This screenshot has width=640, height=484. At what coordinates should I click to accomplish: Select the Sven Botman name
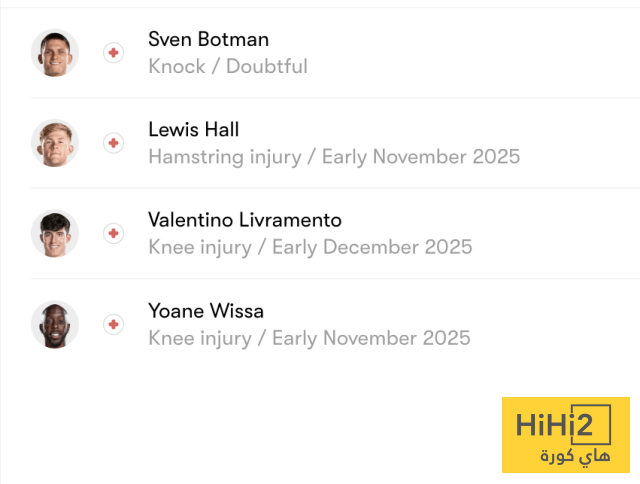click(208, 40)
